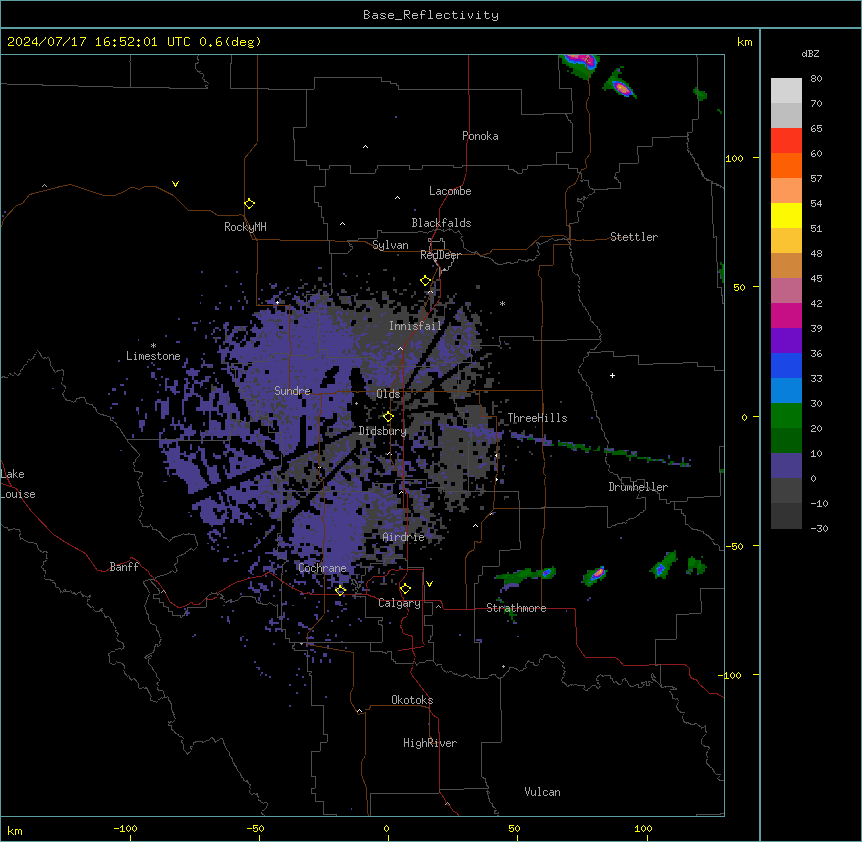Click the Olds town label
The image size is (862, 842).
[388, 394]
